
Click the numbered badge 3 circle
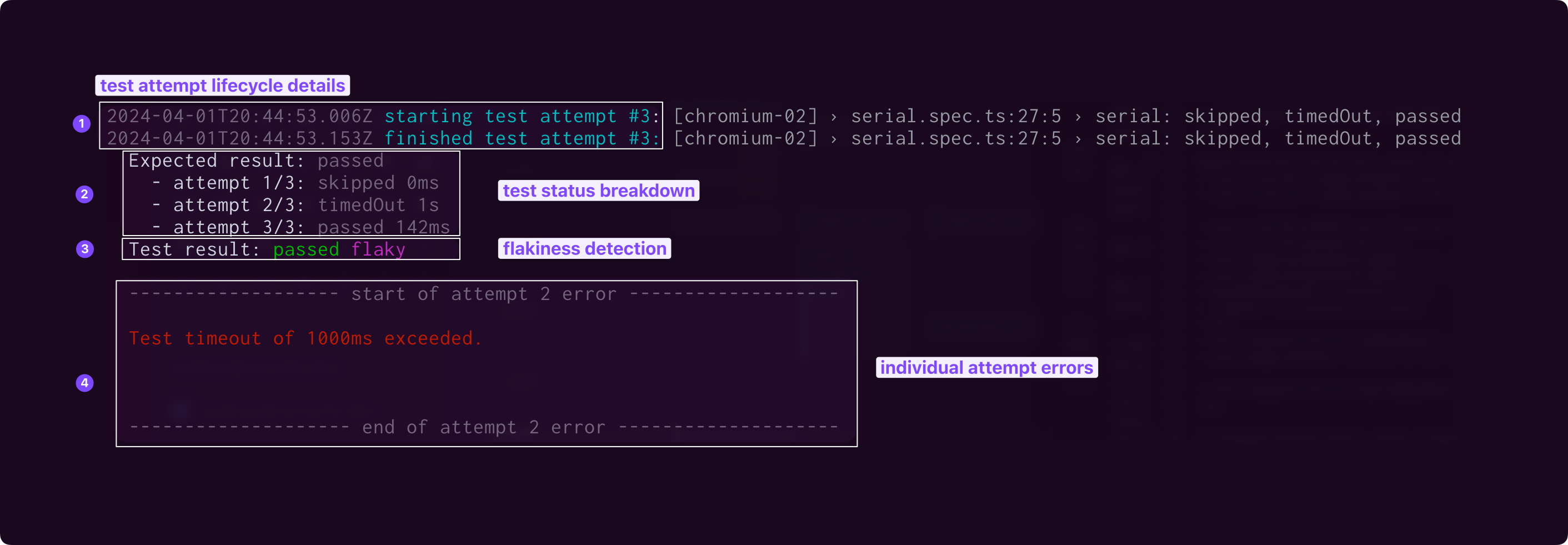(84, 249)
